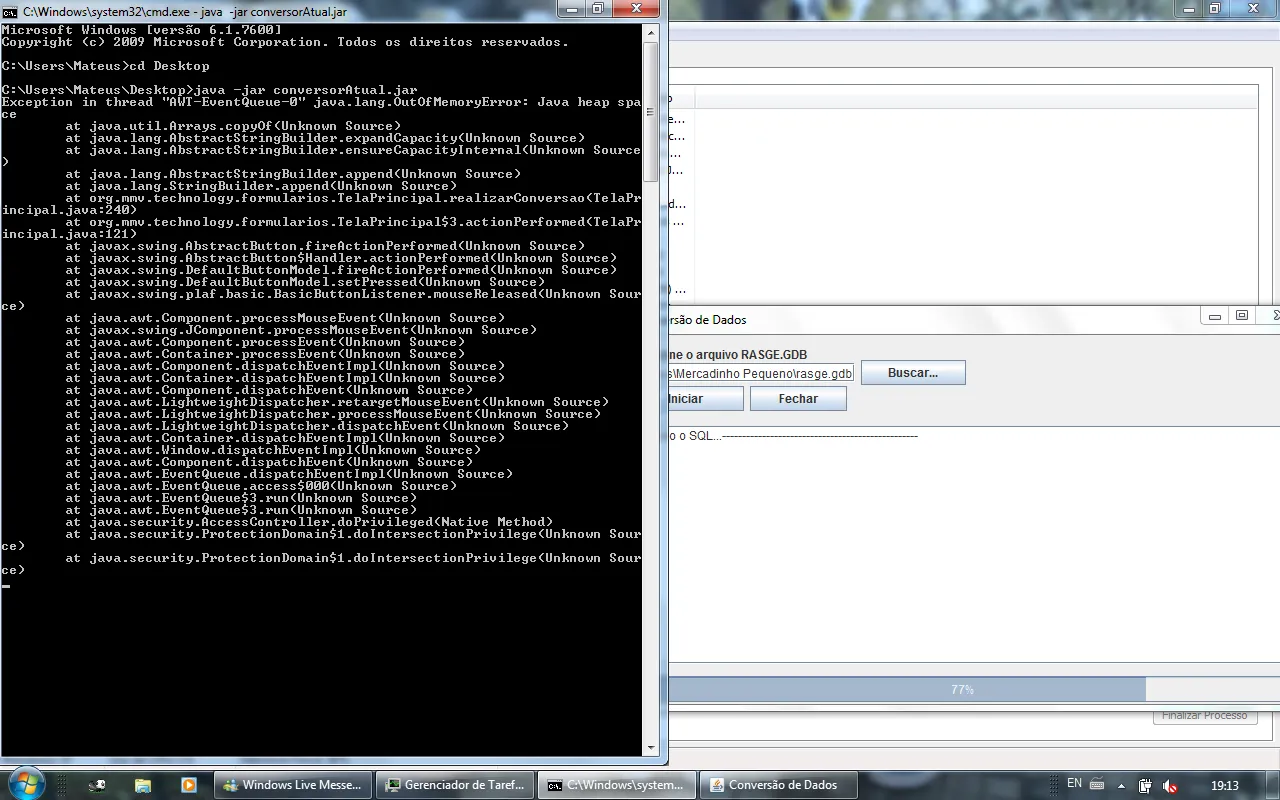This screenshot has width=1280, height=800.
Task: Click the Buscar... button
Action: 913,373
